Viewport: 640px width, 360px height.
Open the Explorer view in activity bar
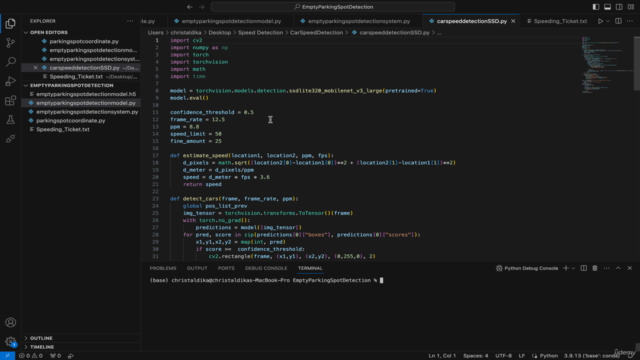(x=11, y=24)
